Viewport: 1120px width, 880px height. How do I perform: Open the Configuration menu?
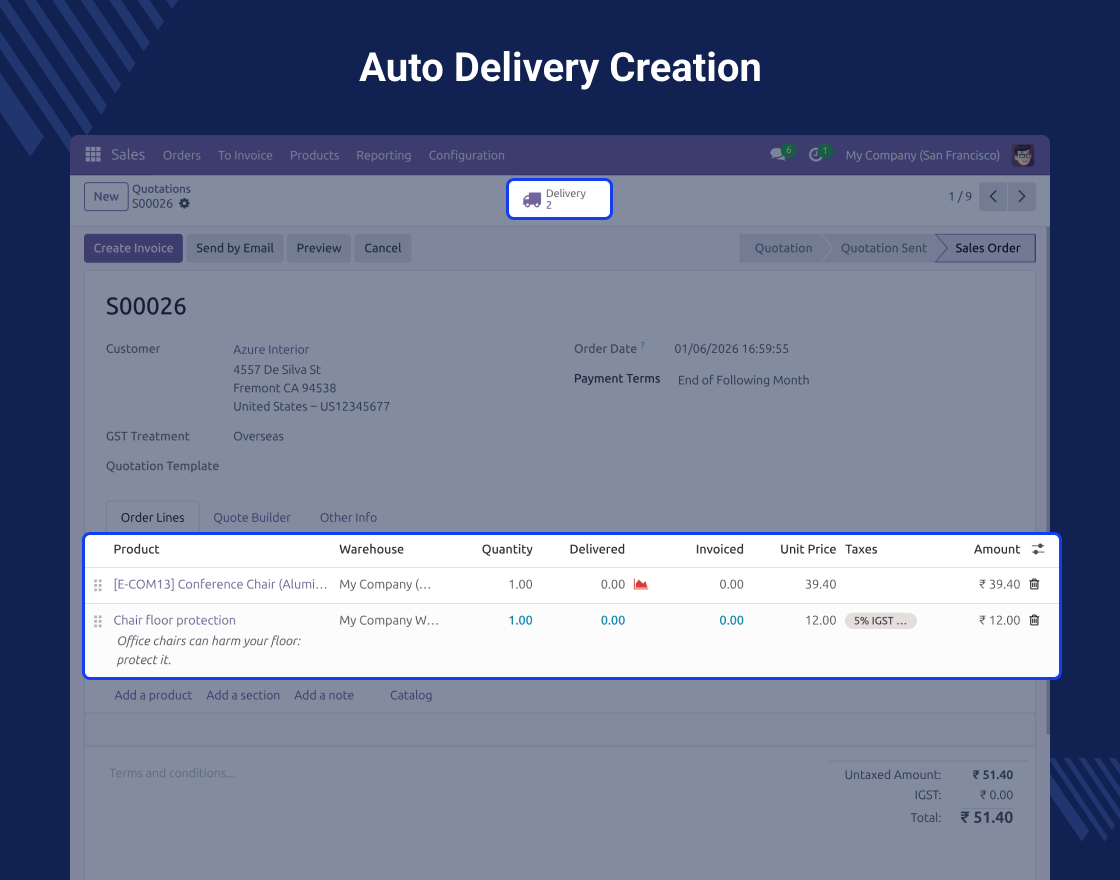point(466,155)
